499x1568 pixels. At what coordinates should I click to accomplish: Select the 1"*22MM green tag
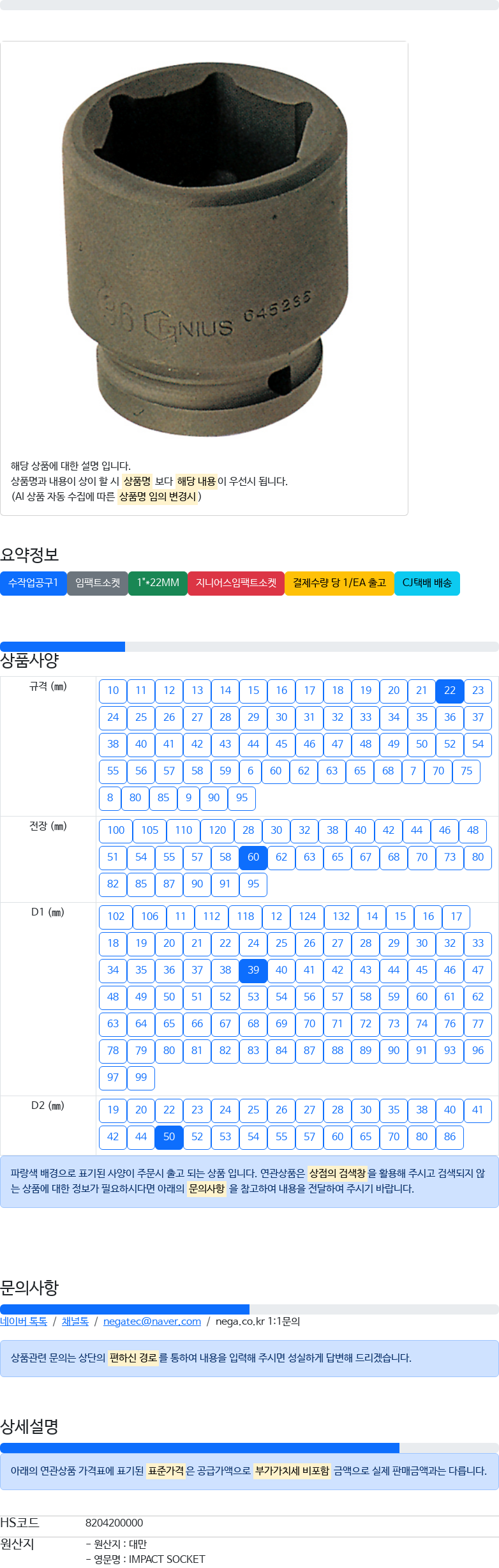[158, 583]
